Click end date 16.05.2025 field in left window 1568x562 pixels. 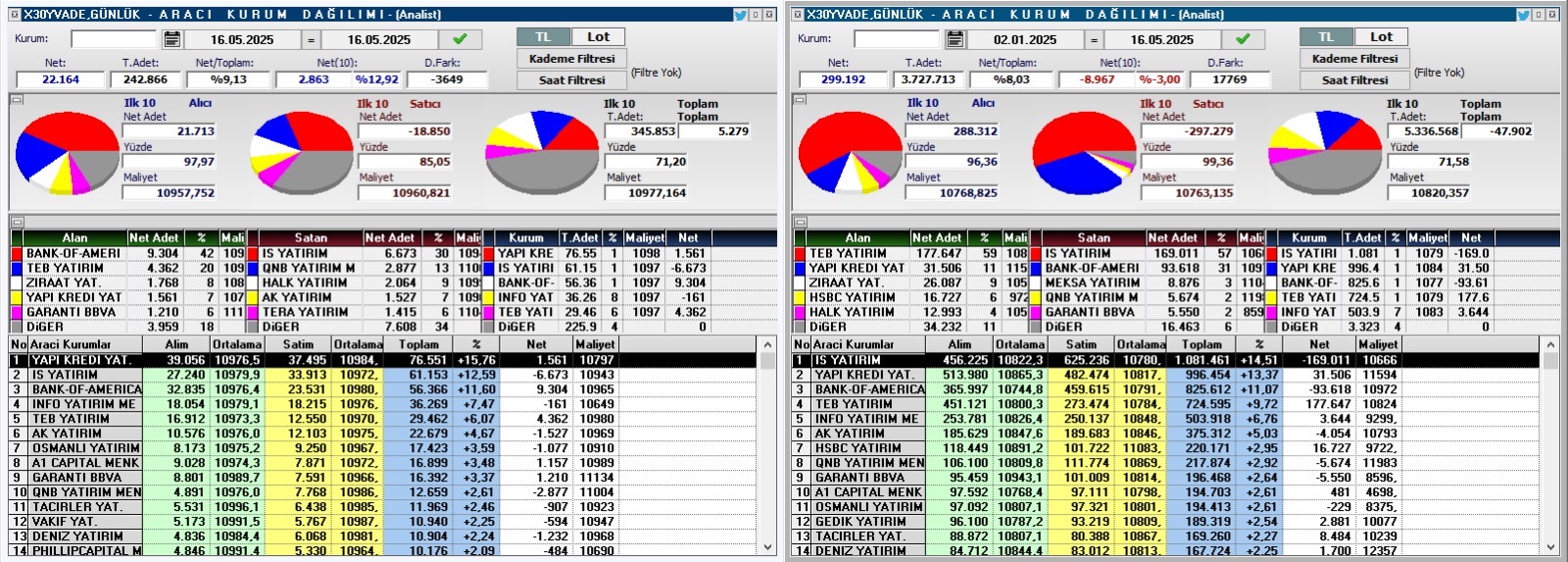click(x=379, y=40)
